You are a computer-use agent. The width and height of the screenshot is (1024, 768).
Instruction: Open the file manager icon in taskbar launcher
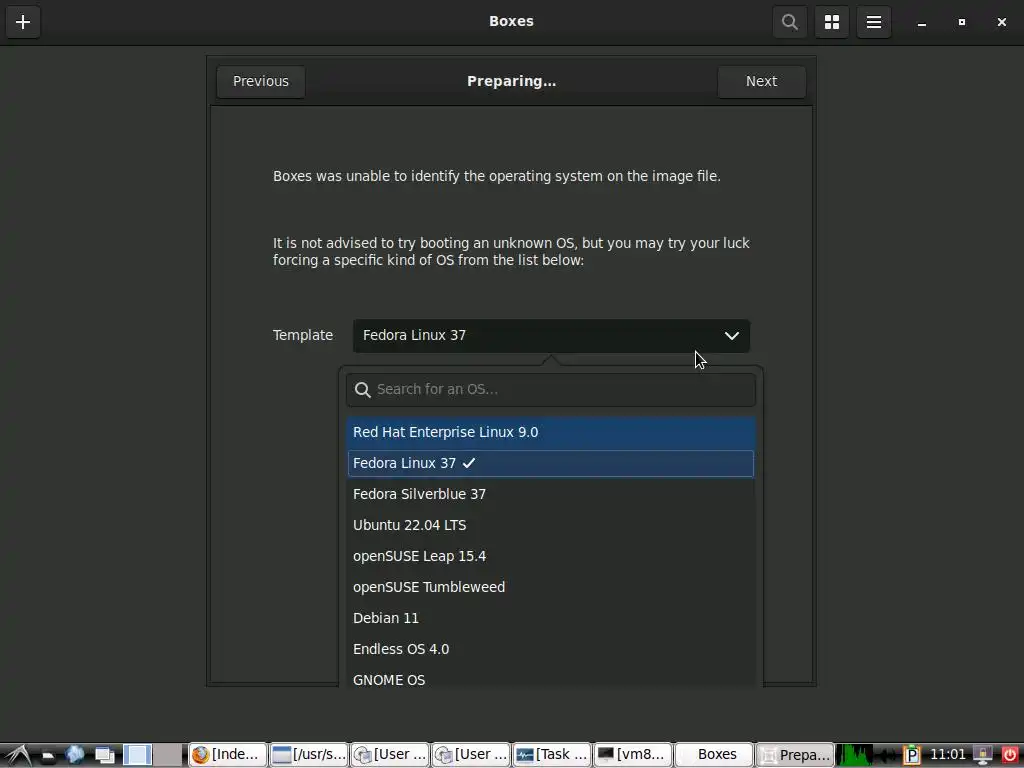click(x=48, y=756)
